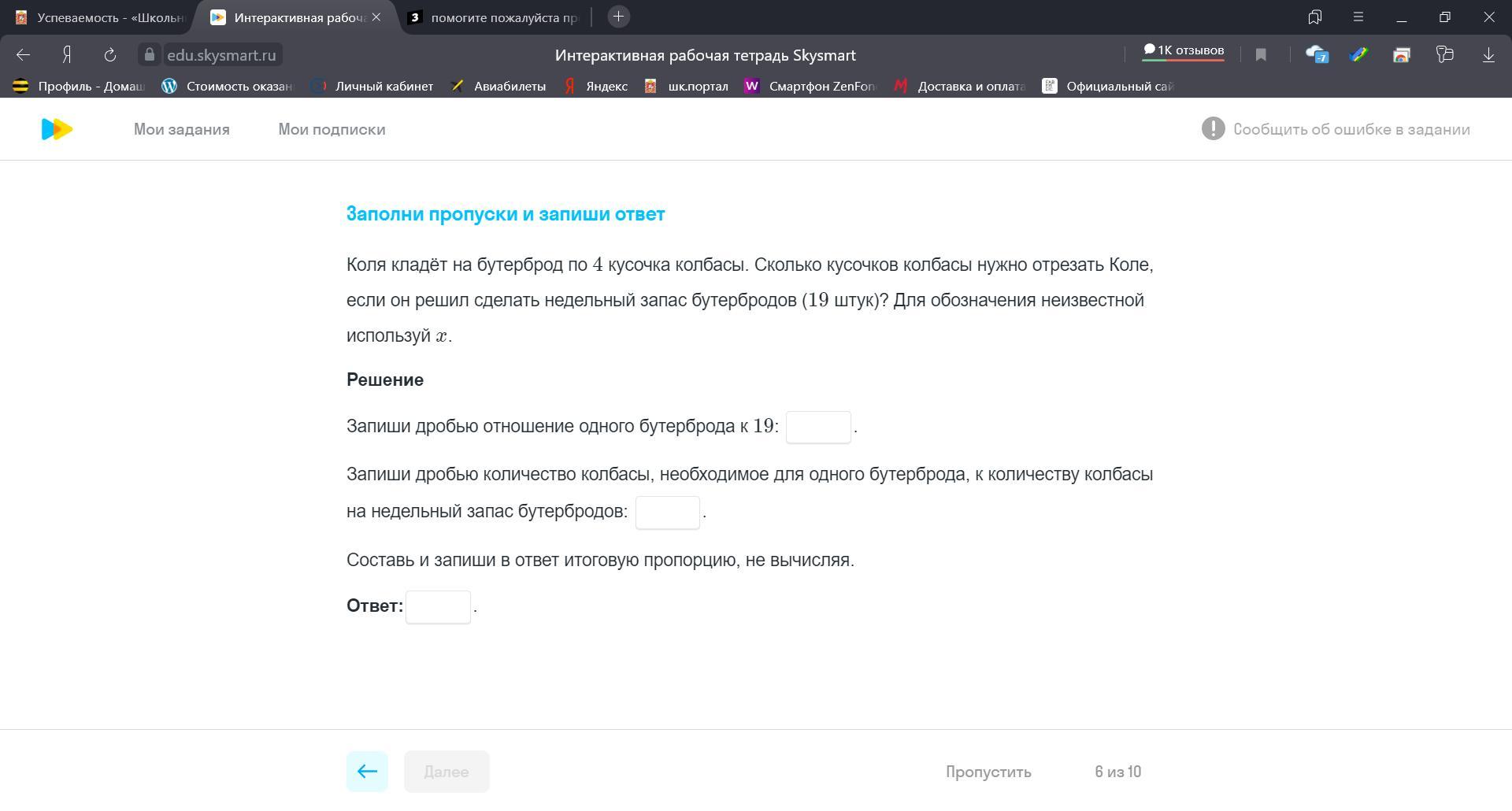Click the bookmark page icon
Image resolution: width=1512 pixels, height=811 pixels.
[1261, 55]
